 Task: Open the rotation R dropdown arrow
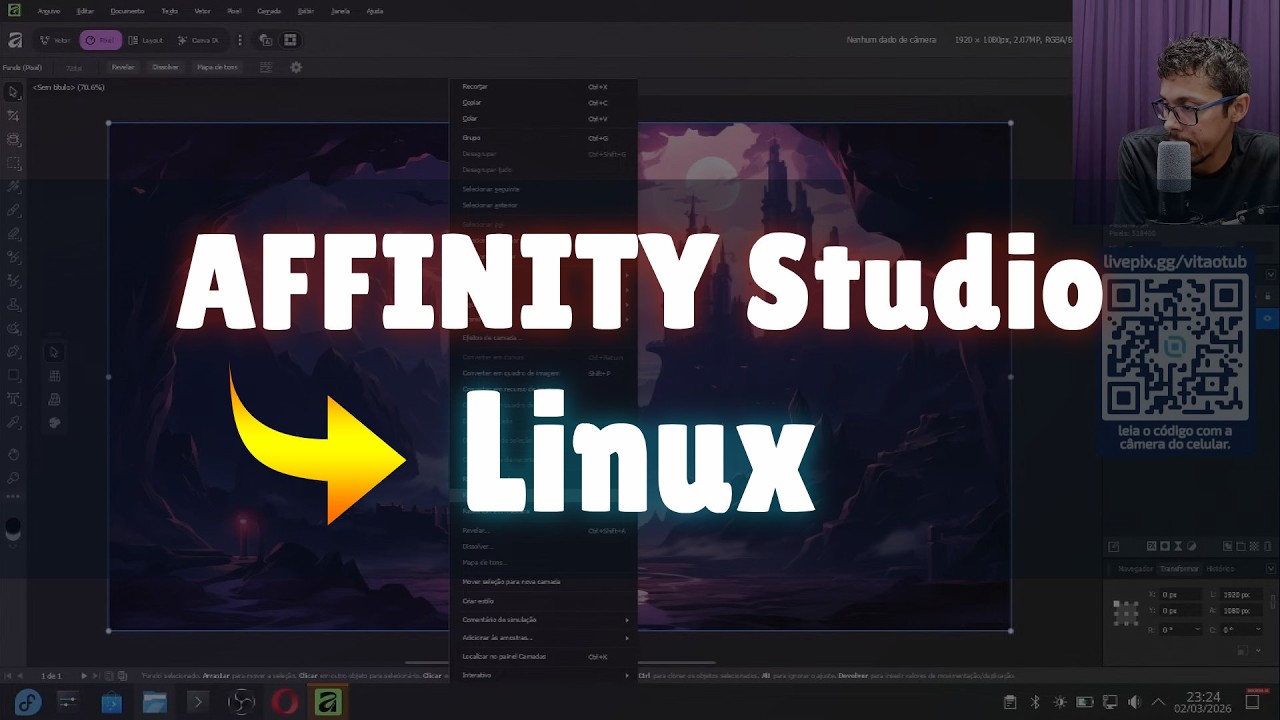(x=1197, y=629)
